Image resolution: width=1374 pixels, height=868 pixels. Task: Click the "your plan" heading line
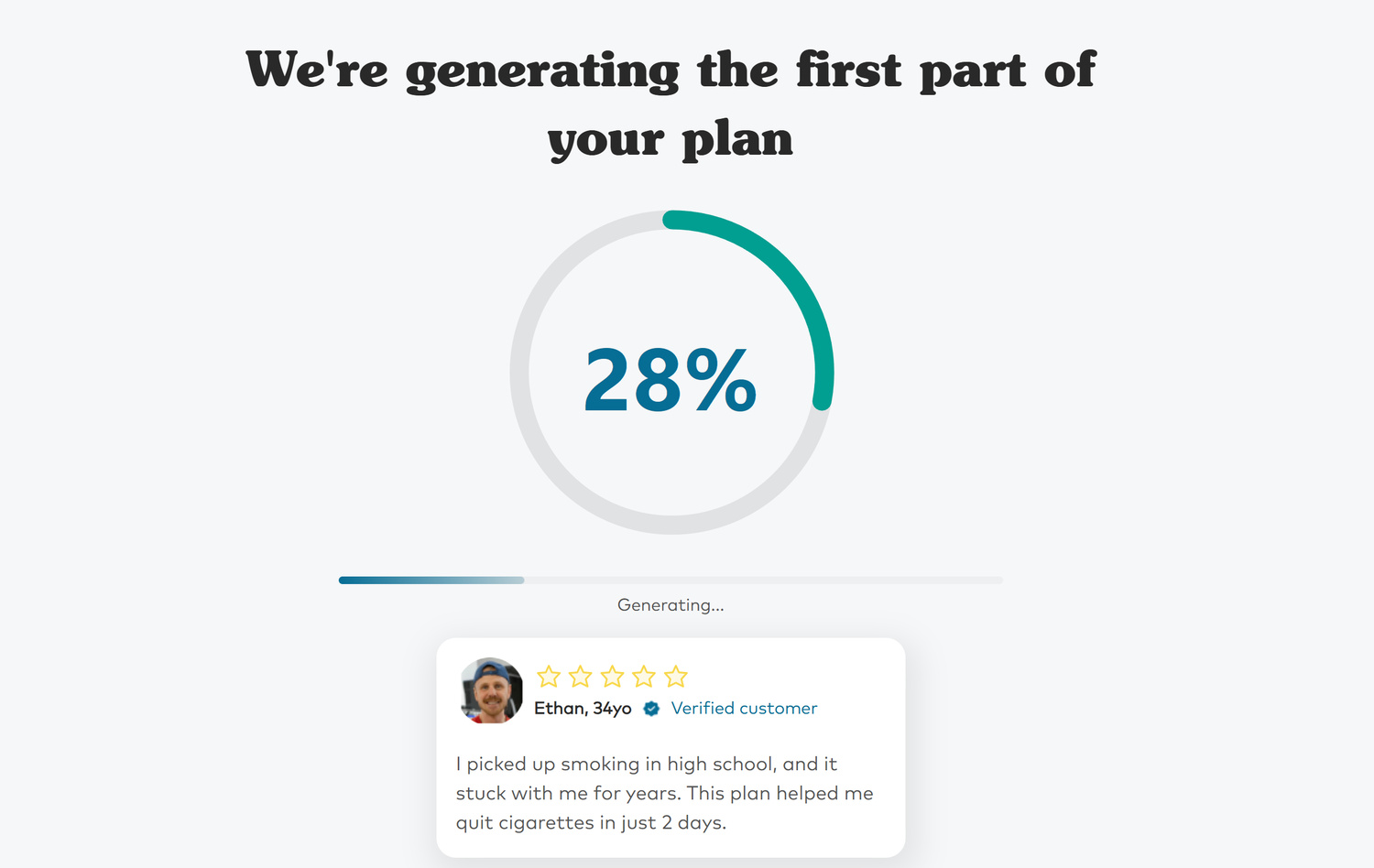point(671,139)
